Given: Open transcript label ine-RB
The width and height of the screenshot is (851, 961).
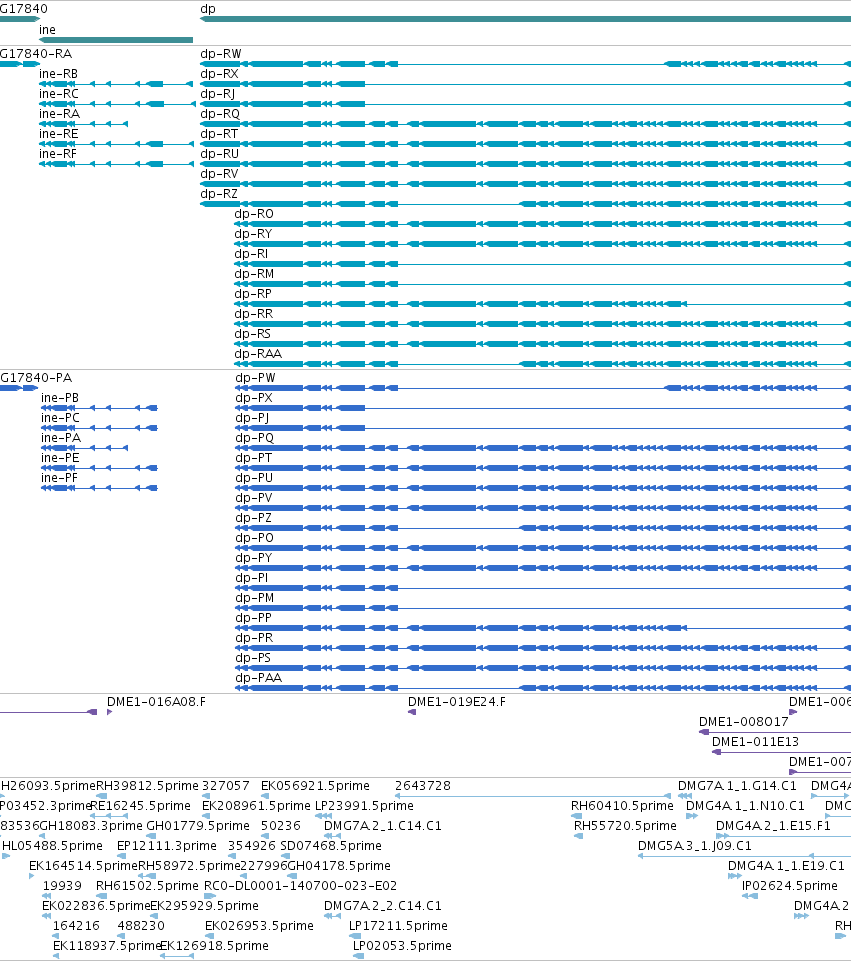Looking at the screenshot, I should (x=58, y=74).
